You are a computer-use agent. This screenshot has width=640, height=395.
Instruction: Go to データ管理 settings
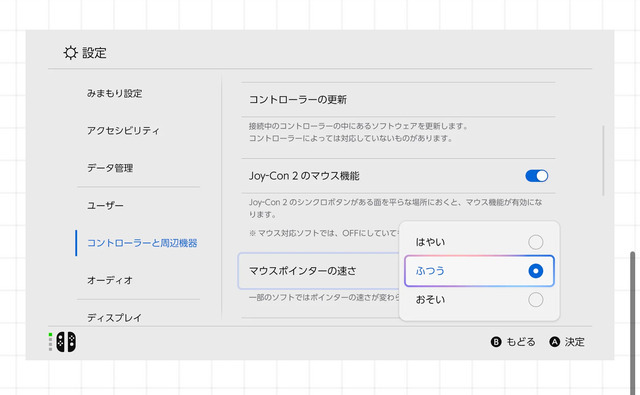pos(110,168)
